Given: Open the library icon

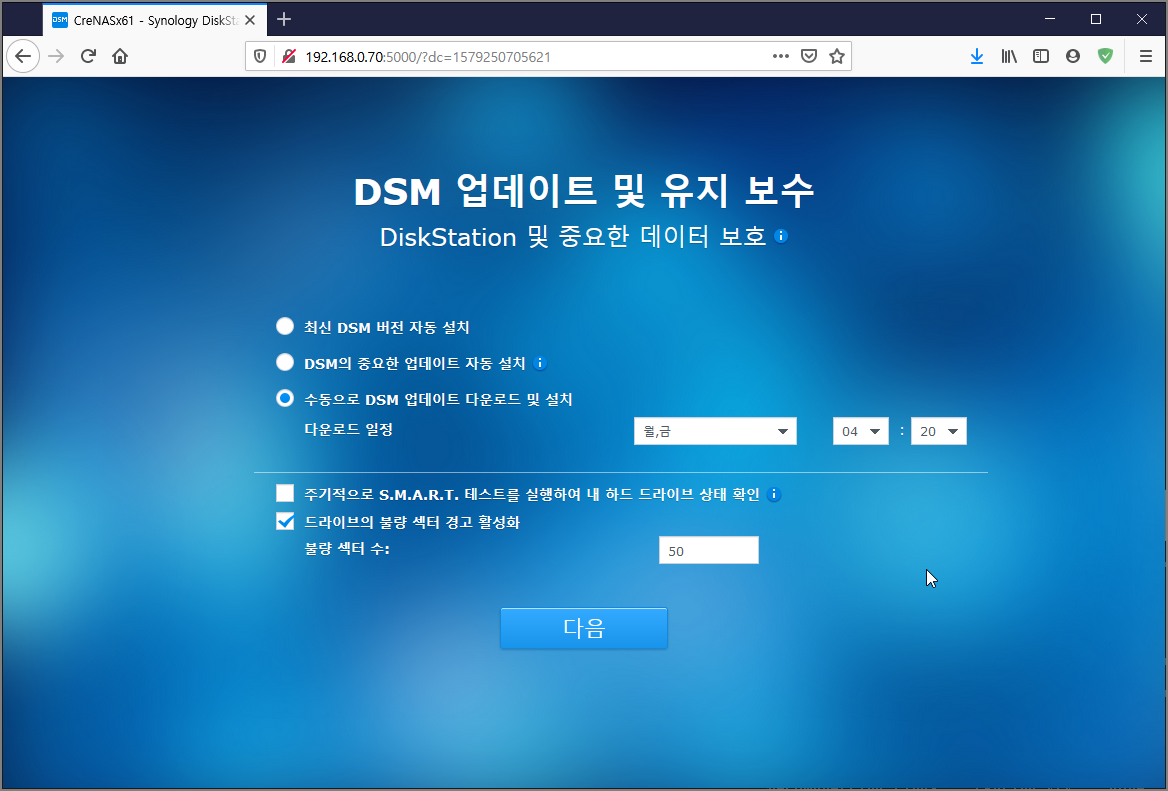Looking at the screenshot, I should pyautogui.click(x=1009, y=56).
